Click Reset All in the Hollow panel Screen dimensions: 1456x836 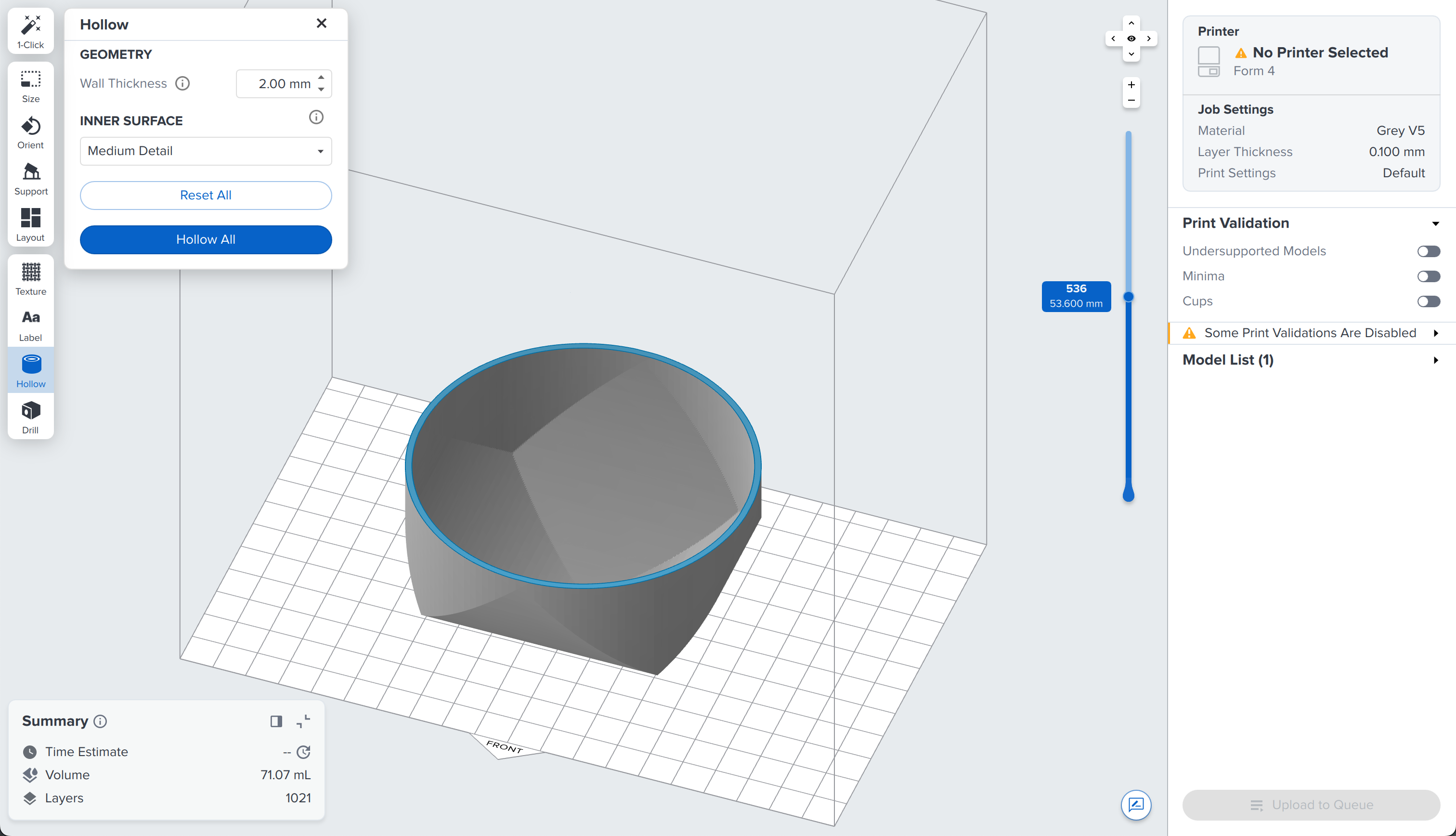205,195
